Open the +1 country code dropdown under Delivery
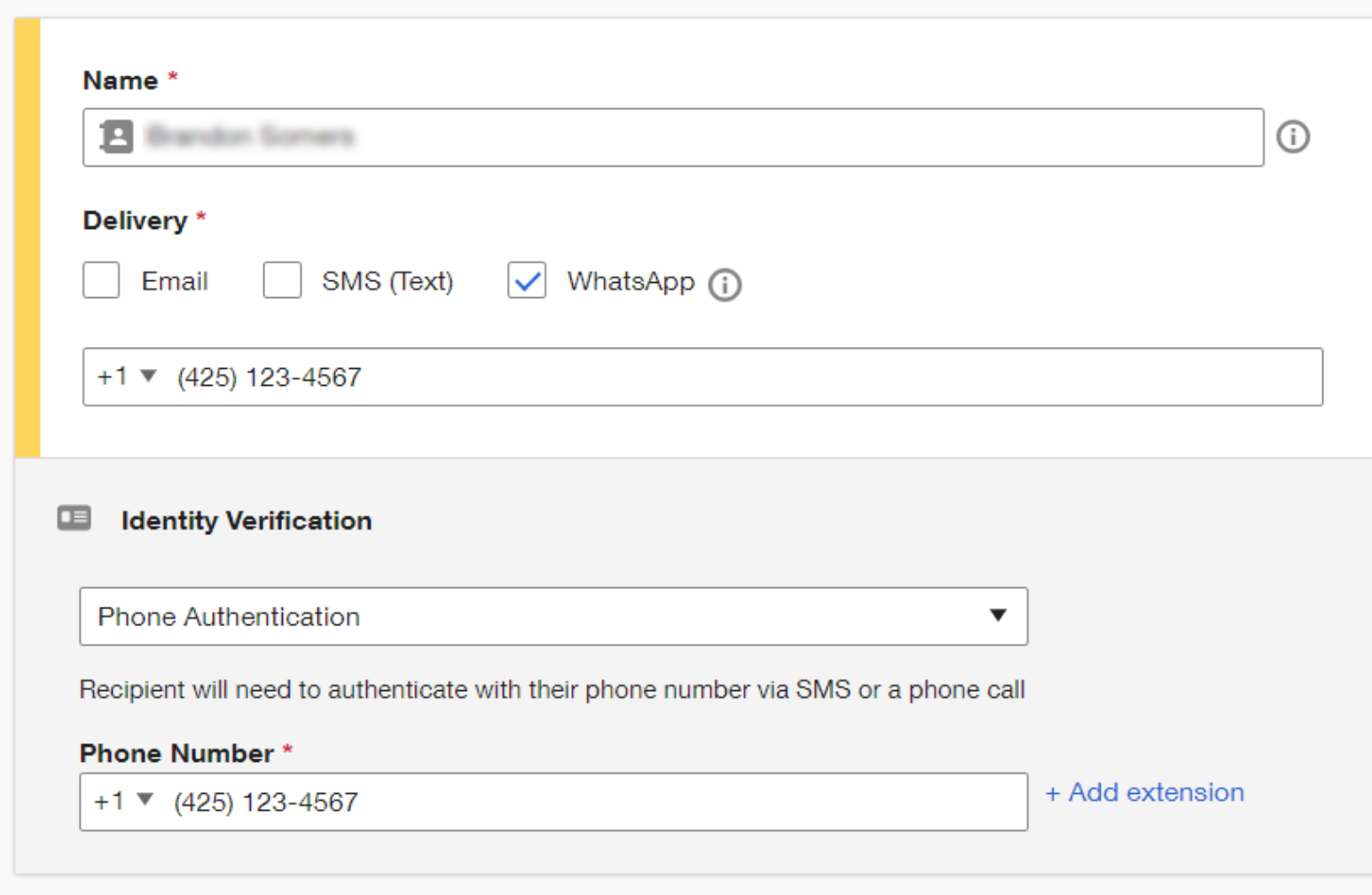 click(x=127, y=377)
